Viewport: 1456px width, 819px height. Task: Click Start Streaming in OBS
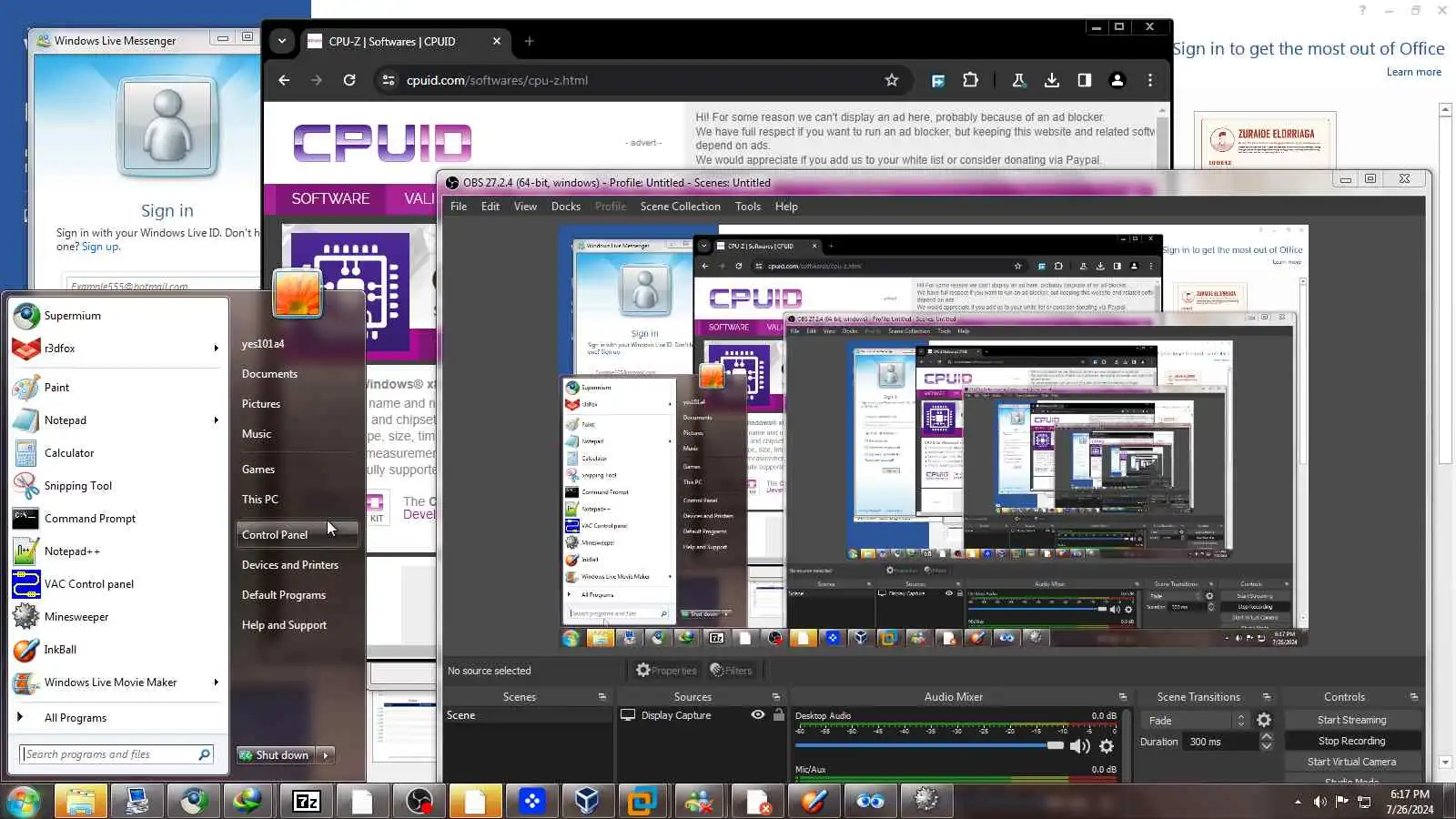pyautogui.click(x=1352, y=720)
